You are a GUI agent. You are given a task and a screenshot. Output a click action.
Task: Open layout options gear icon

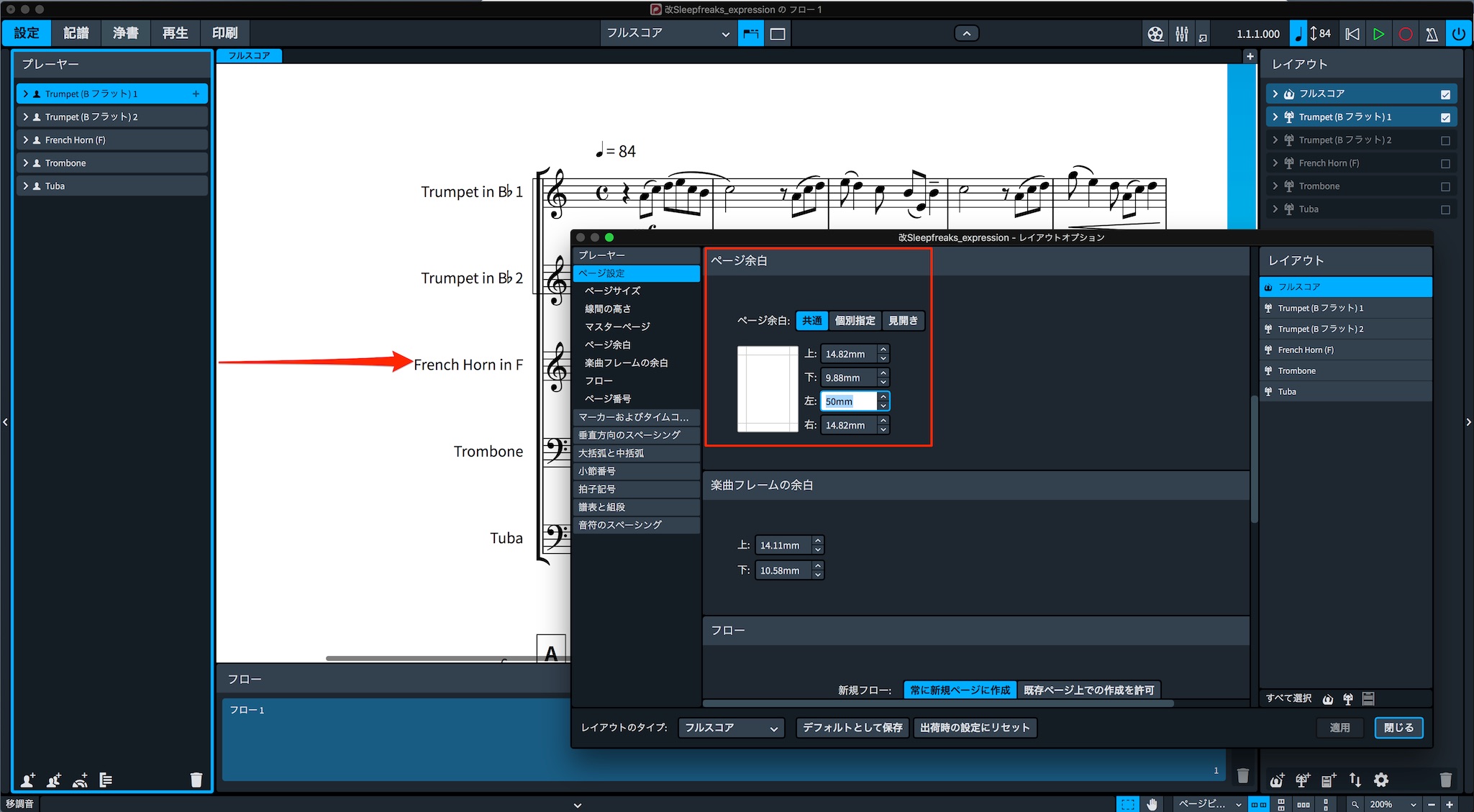click(1381, 780)
